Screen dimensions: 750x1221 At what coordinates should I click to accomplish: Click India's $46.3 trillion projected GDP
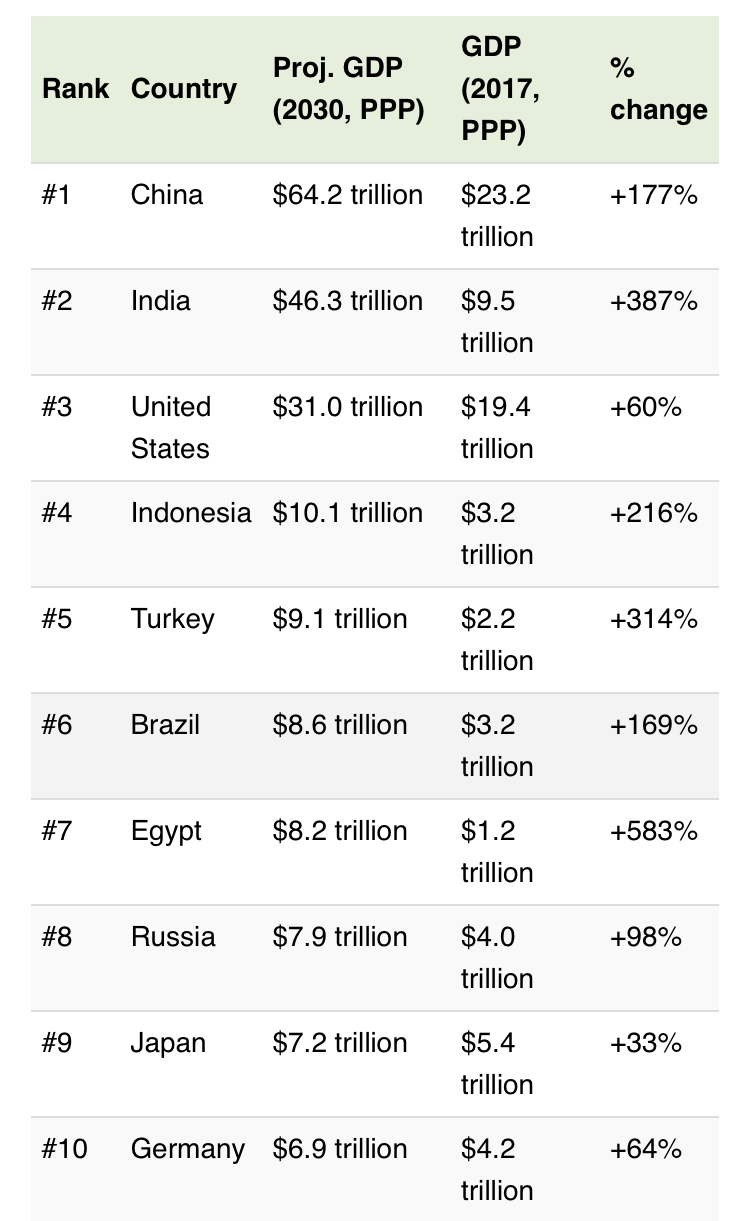(x=348, y=300)
